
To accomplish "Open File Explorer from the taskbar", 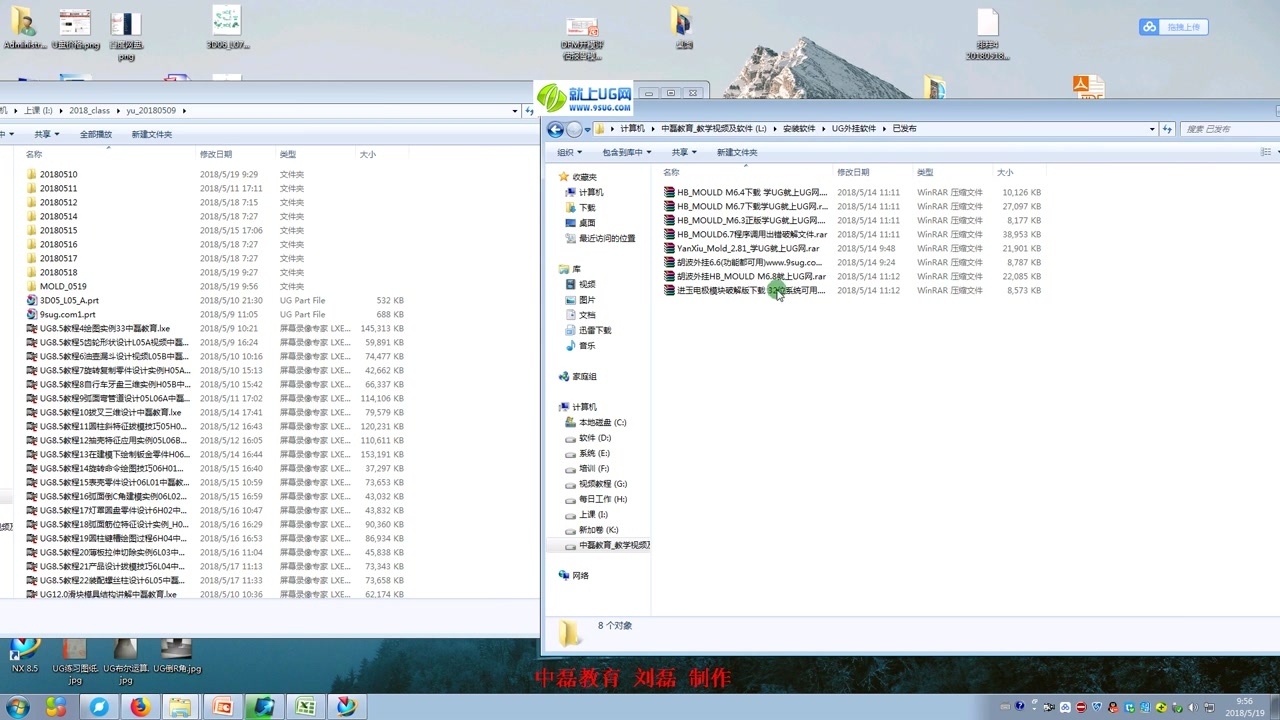I will coord(180,707).
